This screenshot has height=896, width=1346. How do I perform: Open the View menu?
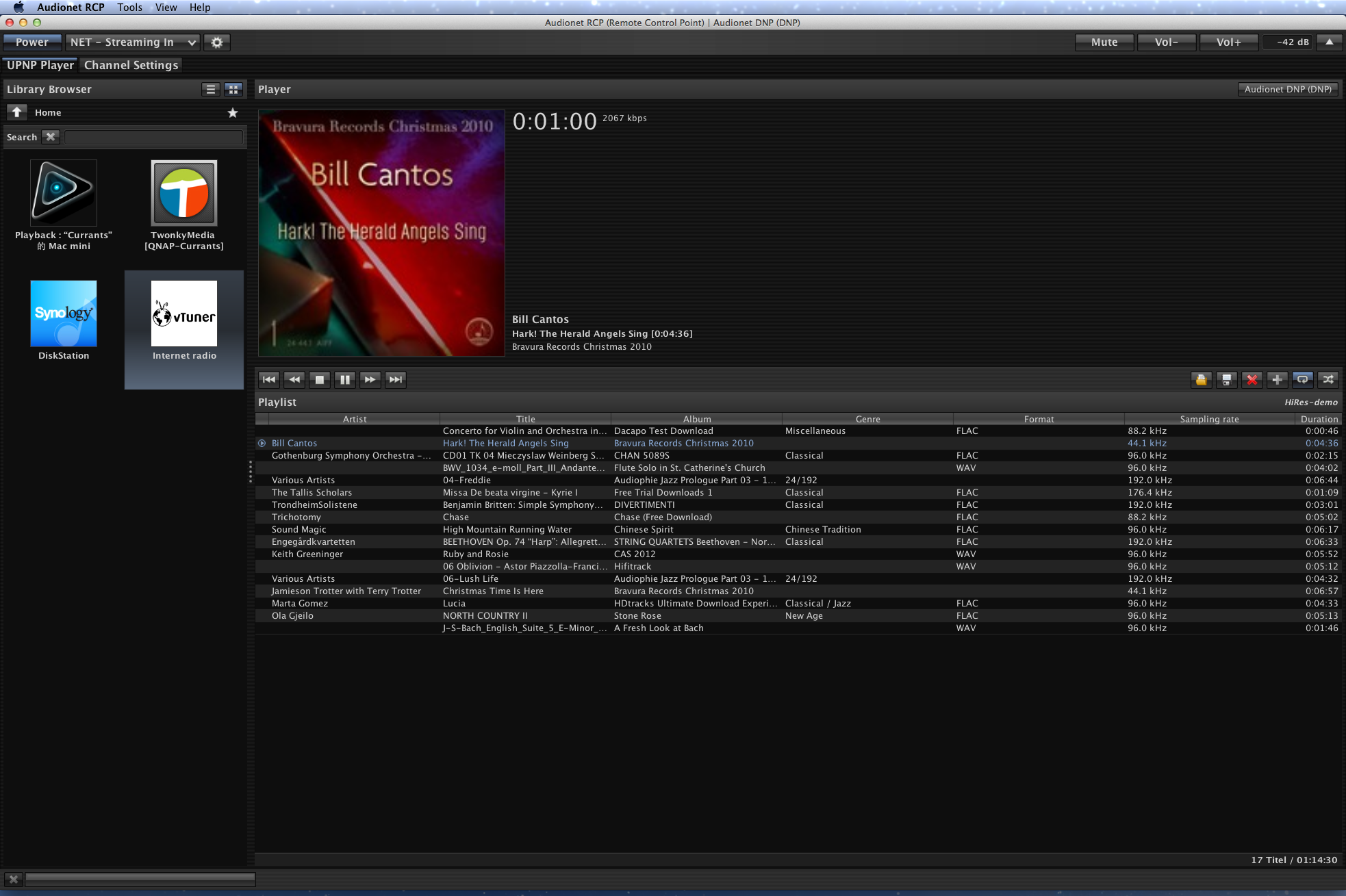coord(166,7)
